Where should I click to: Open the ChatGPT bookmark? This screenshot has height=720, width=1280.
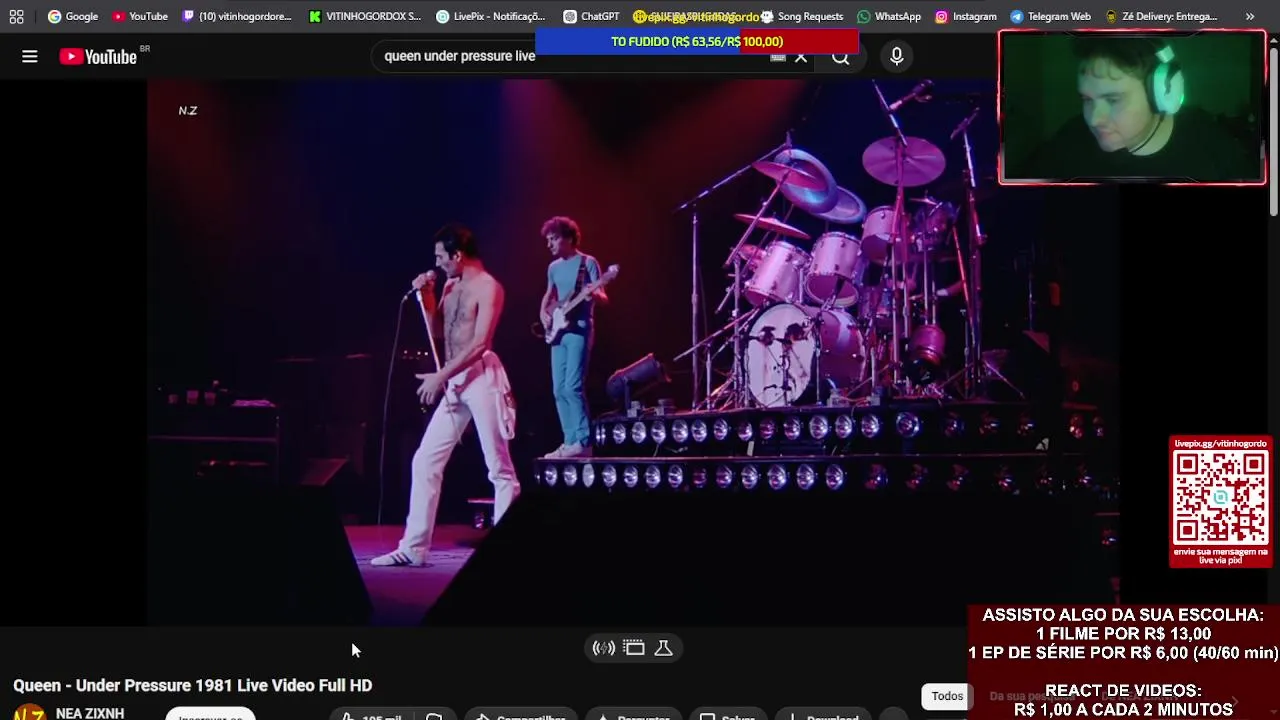click(x=591, y=16)
